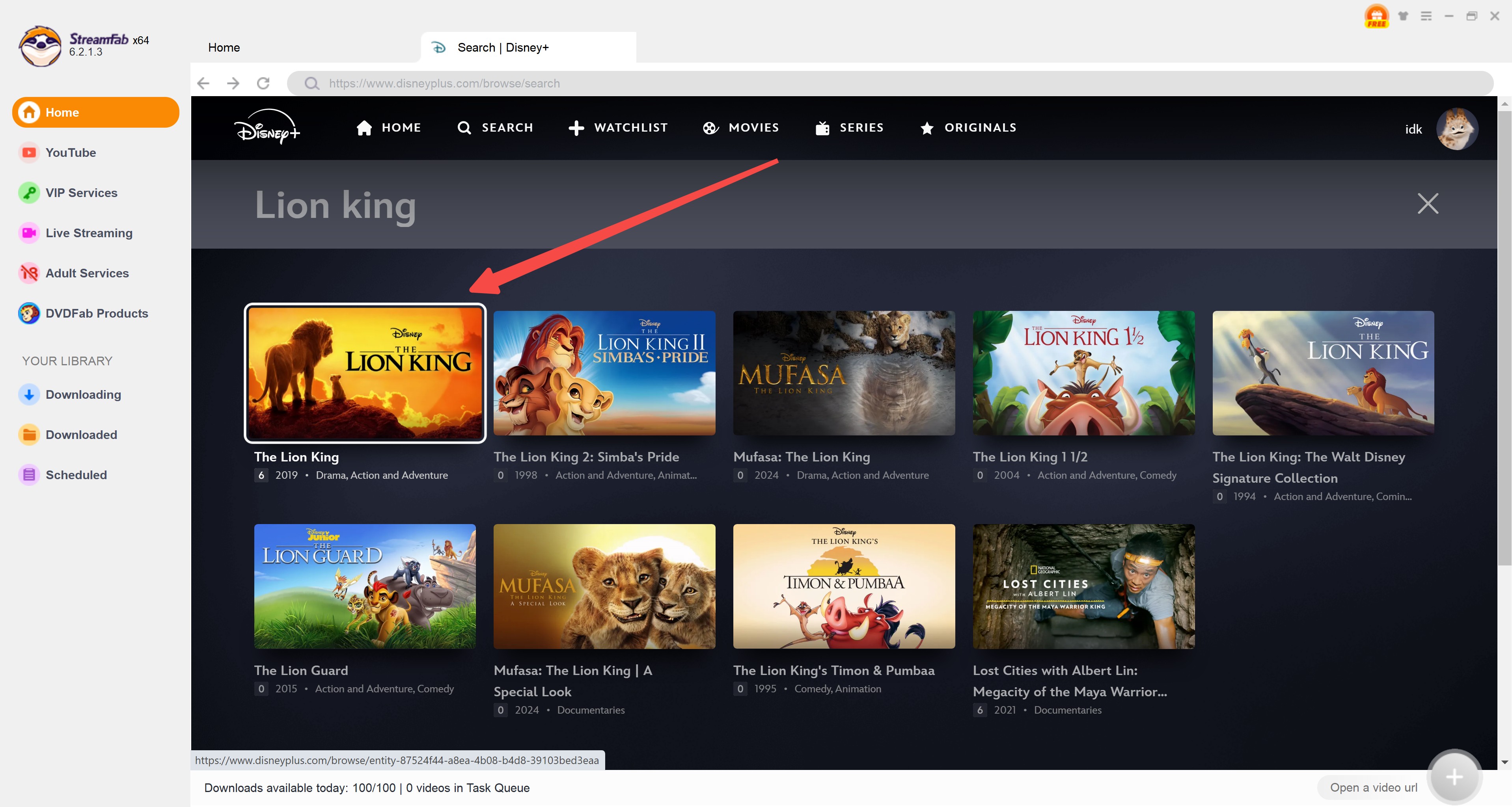Viewport: 1512px width, 807px height.
Task: Reload the page with the refresh icon
Action: point(263,83)
